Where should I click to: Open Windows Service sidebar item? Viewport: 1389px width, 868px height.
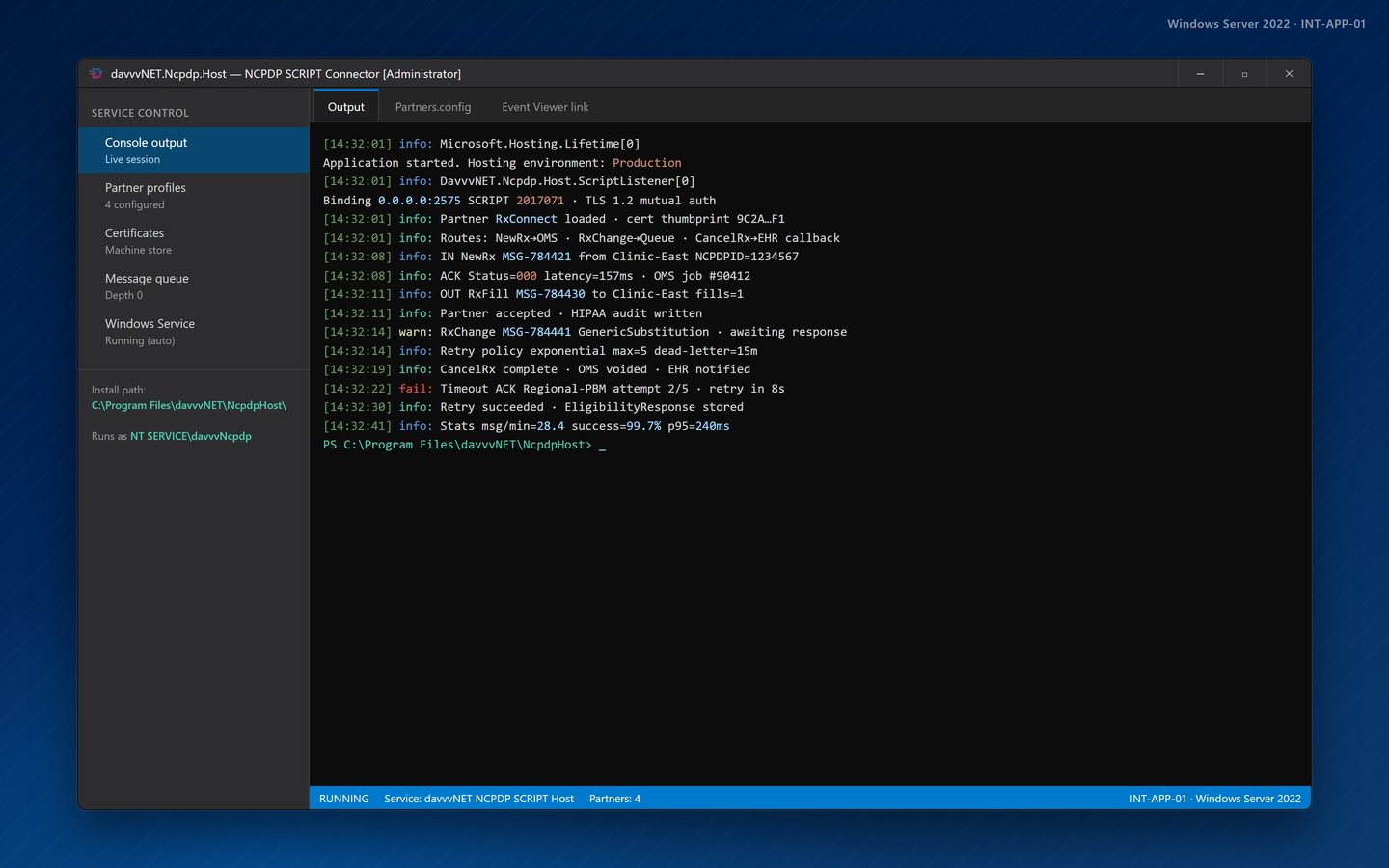[x=193, y=331]
